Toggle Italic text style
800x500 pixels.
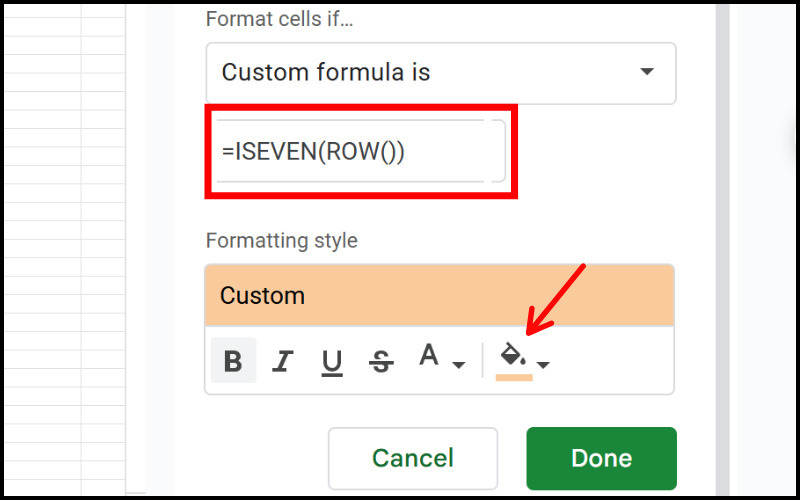point(283,361)
